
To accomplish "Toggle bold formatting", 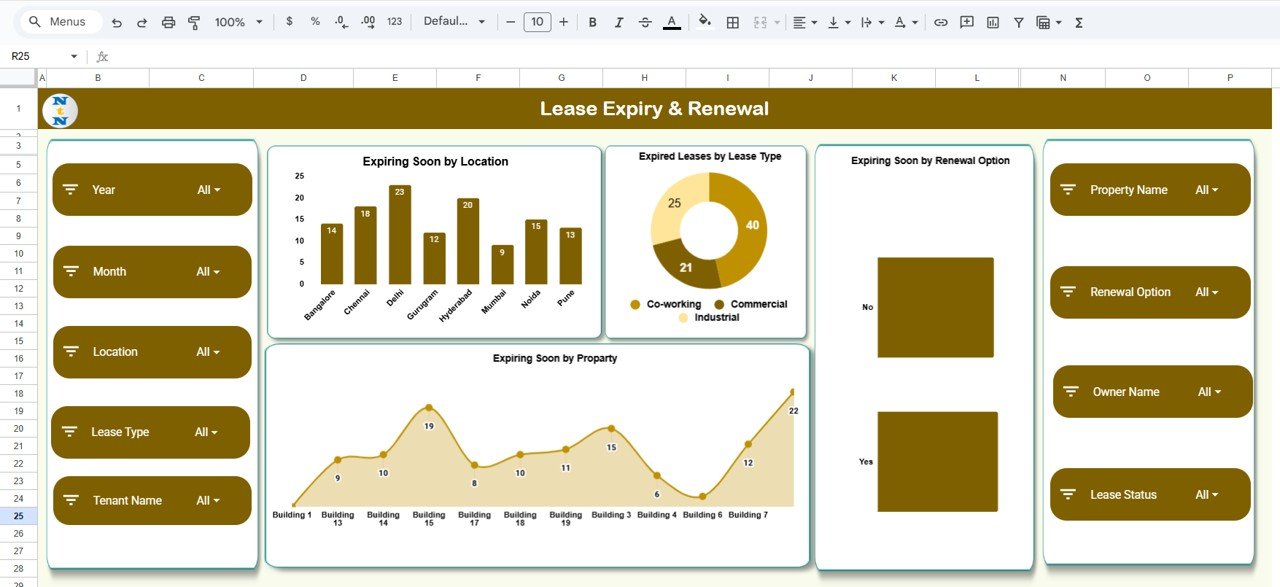I will coord(593,22).
